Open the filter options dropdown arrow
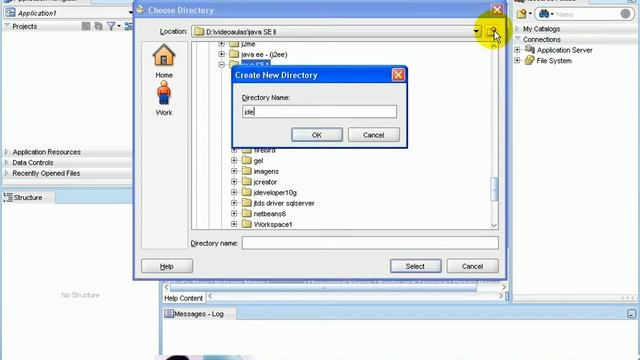This screenshot has width=640, height=360. pos(119,27)
